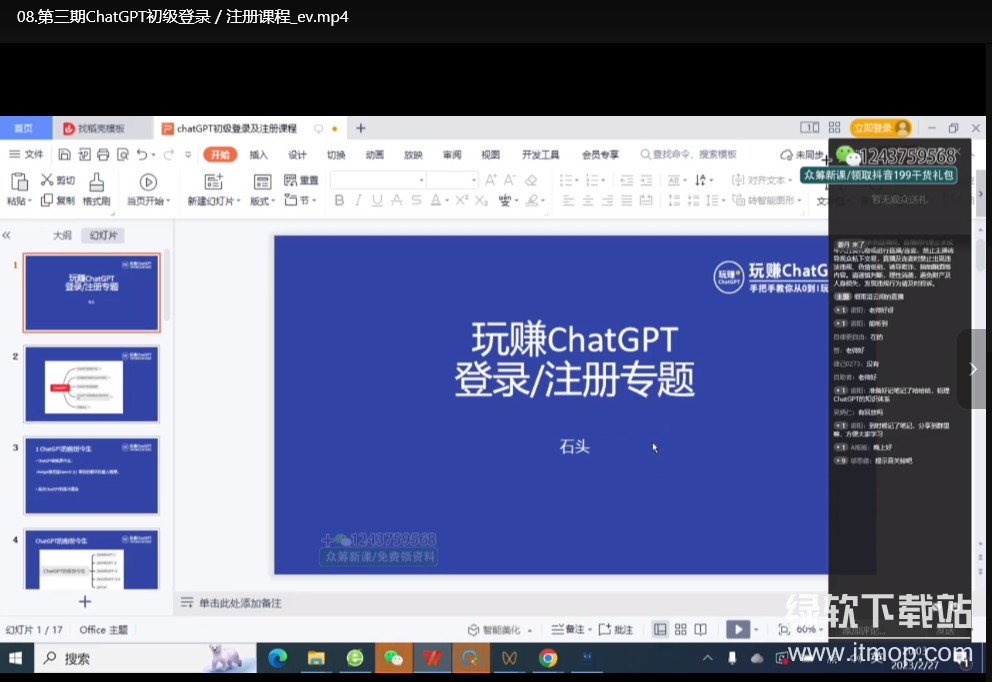This screenshot has height=682, width=992.
Task: Open the font name combo box
Action: [x=378, y=180]
